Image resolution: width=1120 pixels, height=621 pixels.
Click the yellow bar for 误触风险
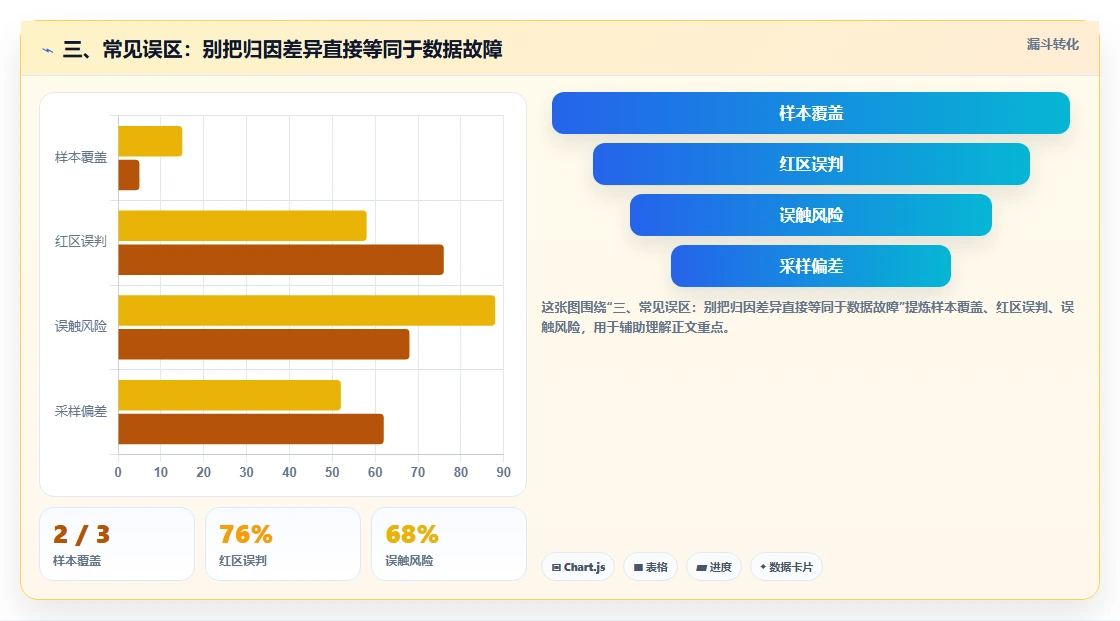(x=306, y=310)
